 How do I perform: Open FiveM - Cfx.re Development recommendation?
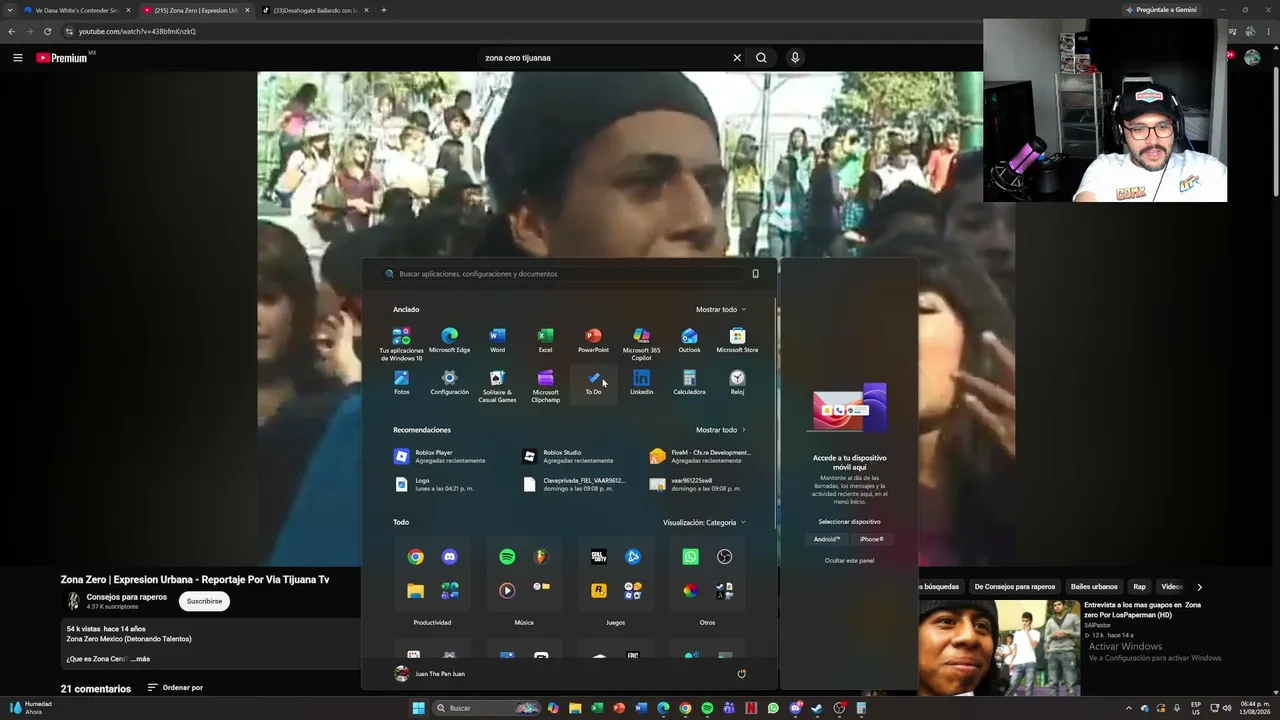pos(703,456)
